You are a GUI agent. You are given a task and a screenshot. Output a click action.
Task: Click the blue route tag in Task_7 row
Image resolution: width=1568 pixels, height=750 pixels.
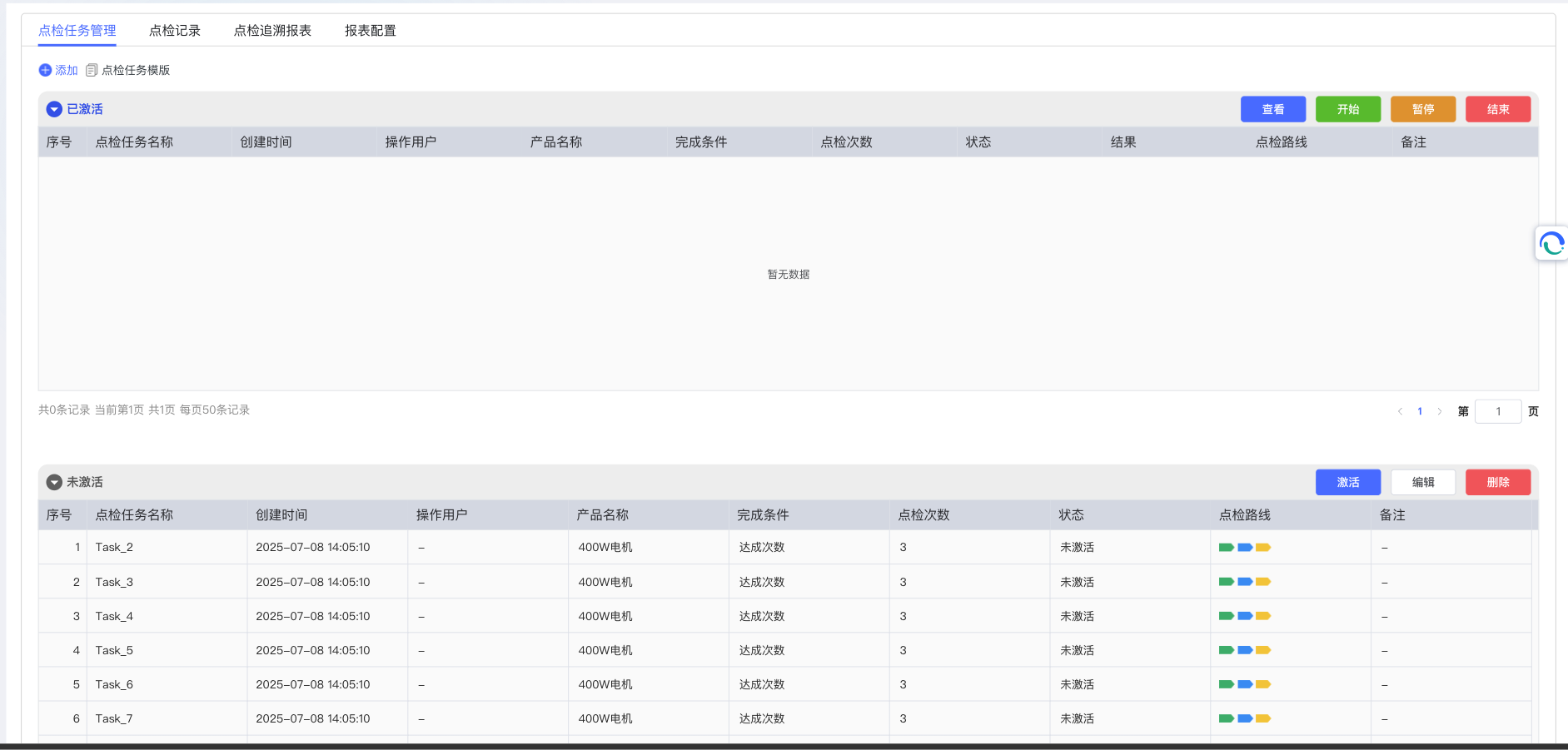point(1245,719)
